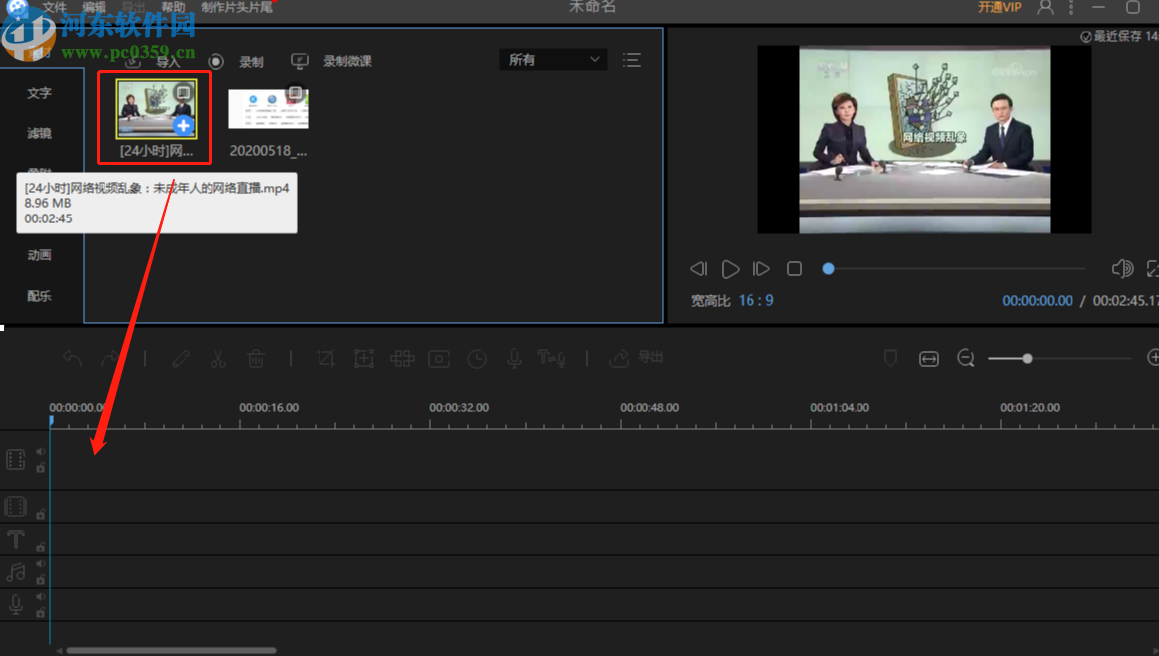
Task: Click the 录制微课 button
Action: pyautogui.click(x=333, y=61)
